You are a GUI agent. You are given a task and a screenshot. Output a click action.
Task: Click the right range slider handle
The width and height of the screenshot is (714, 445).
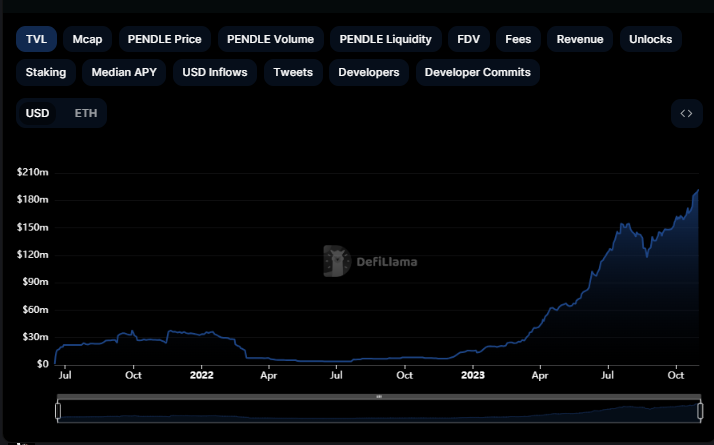point(700,411)
